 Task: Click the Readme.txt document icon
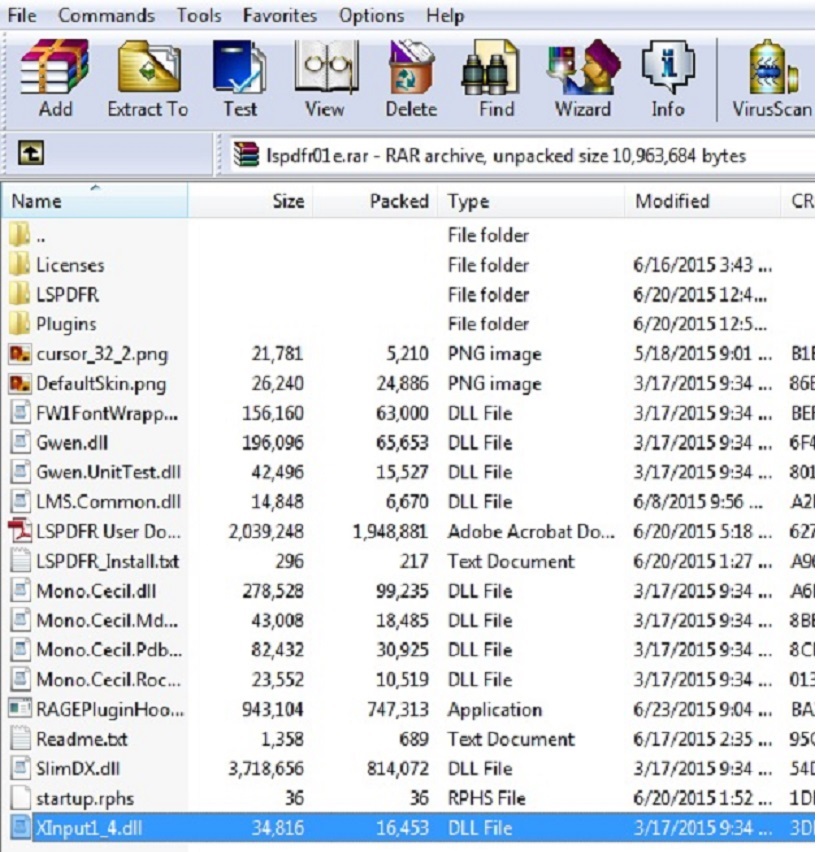[x=20, y=738]
